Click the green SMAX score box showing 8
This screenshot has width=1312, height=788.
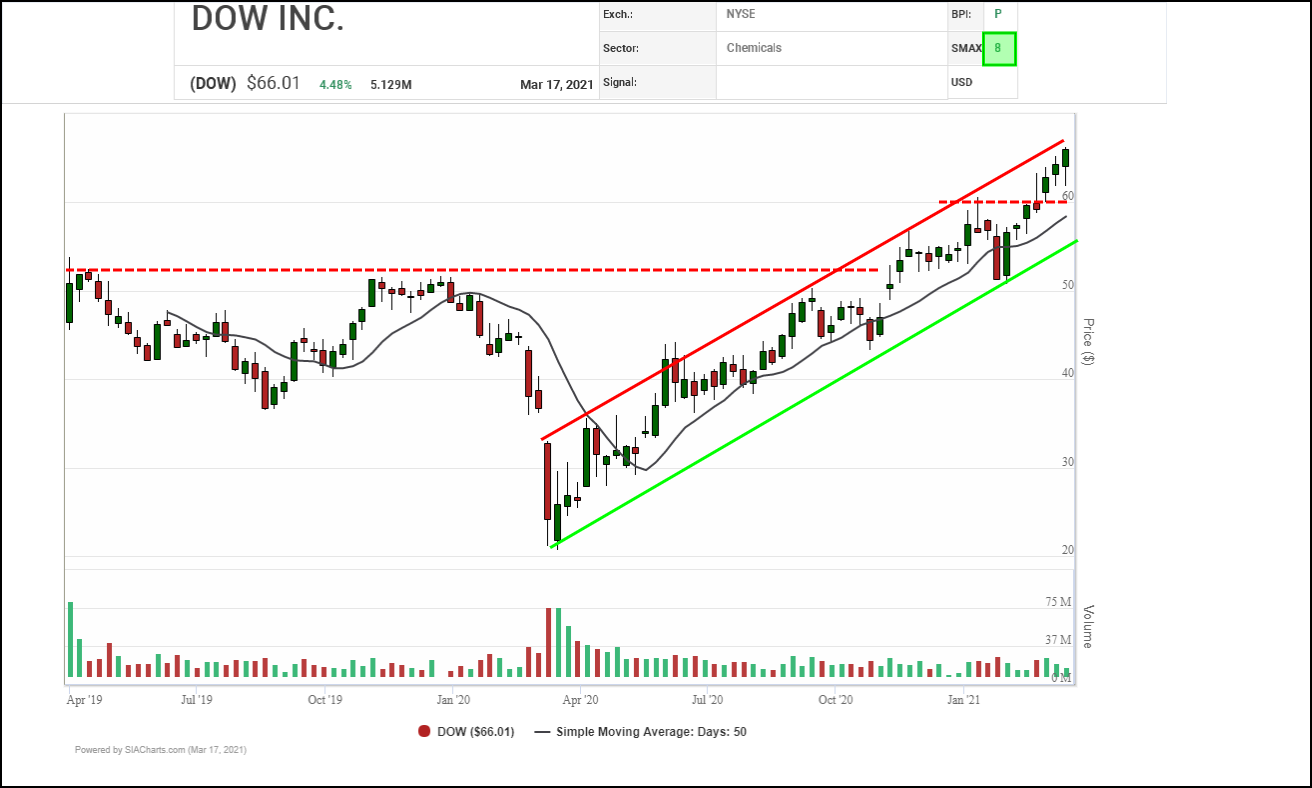[x=998, y=48]
